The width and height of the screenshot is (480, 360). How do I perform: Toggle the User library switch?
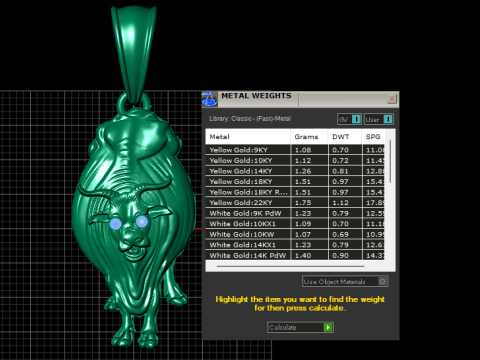[379, 119]
